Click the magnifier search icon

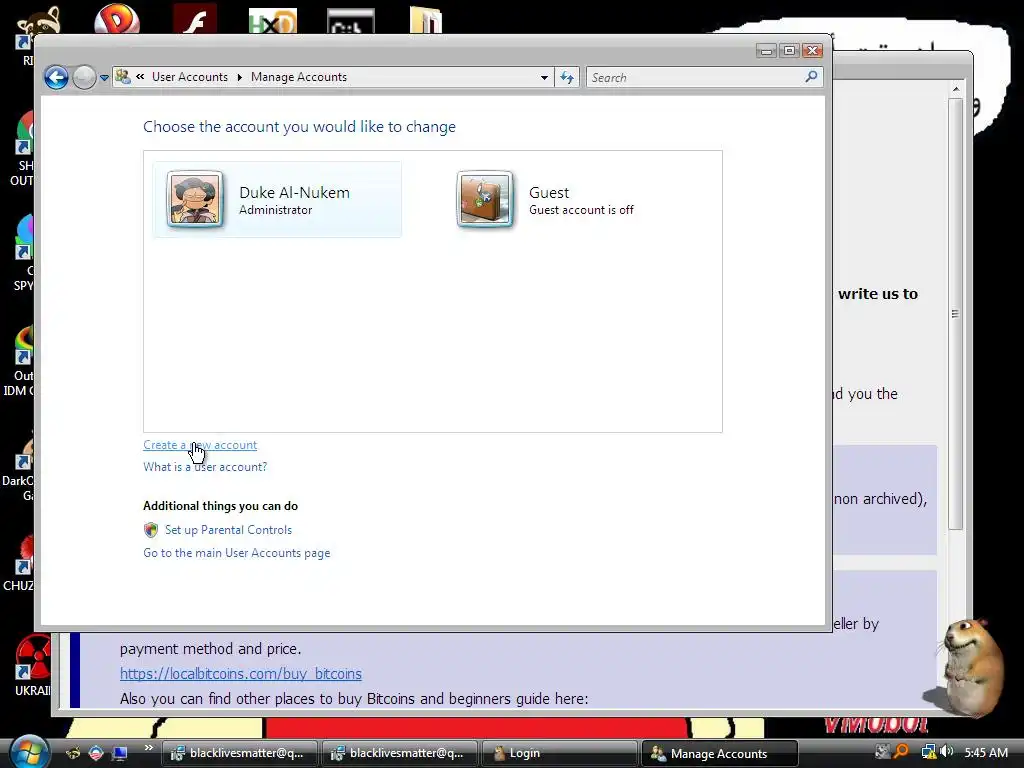[x=811, y=77]
